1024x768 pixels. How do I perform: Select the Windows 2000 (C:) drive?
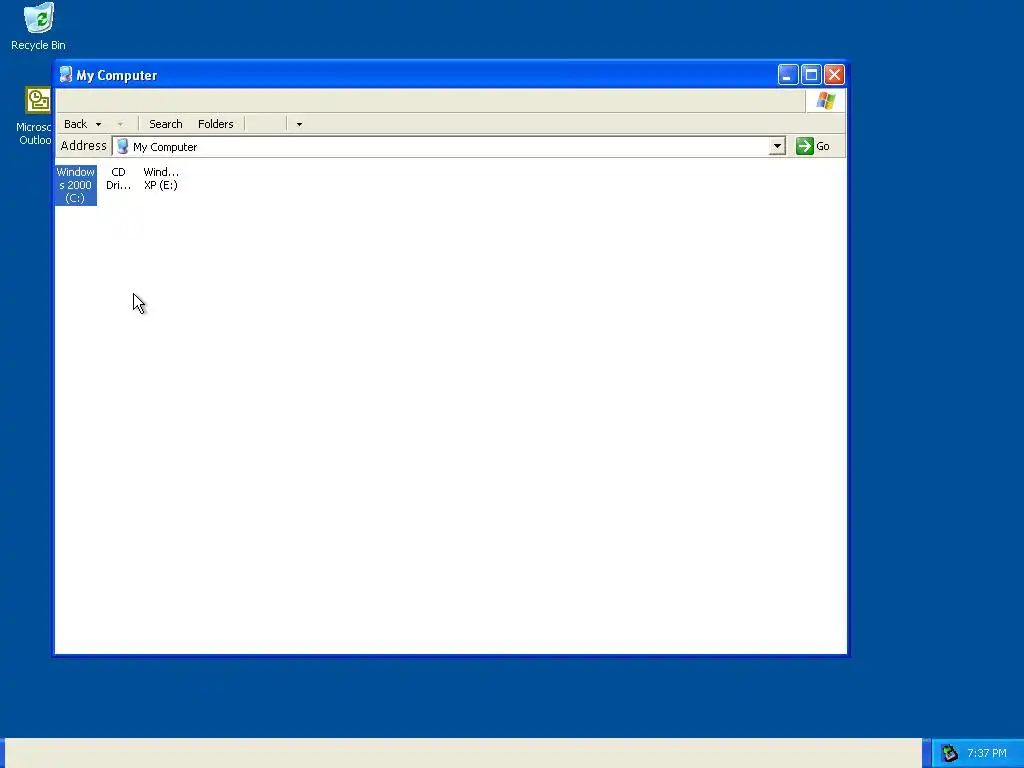(x=75, y=185)
